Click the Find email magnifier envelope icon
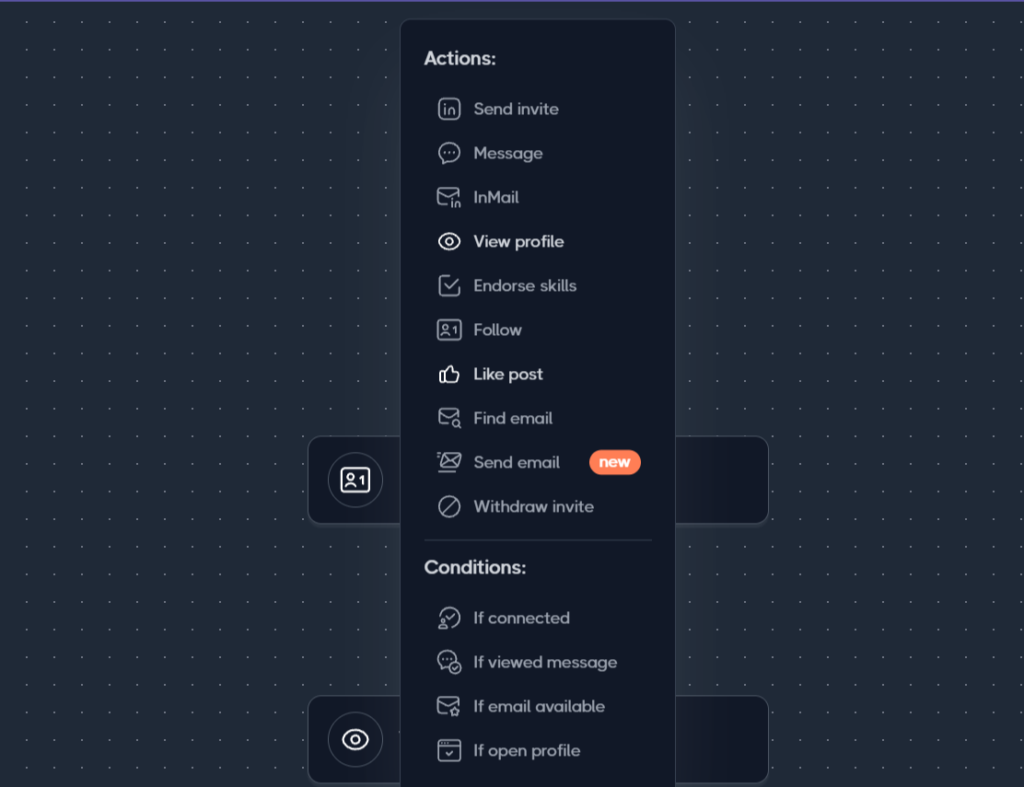 click(x=449, y=418)
